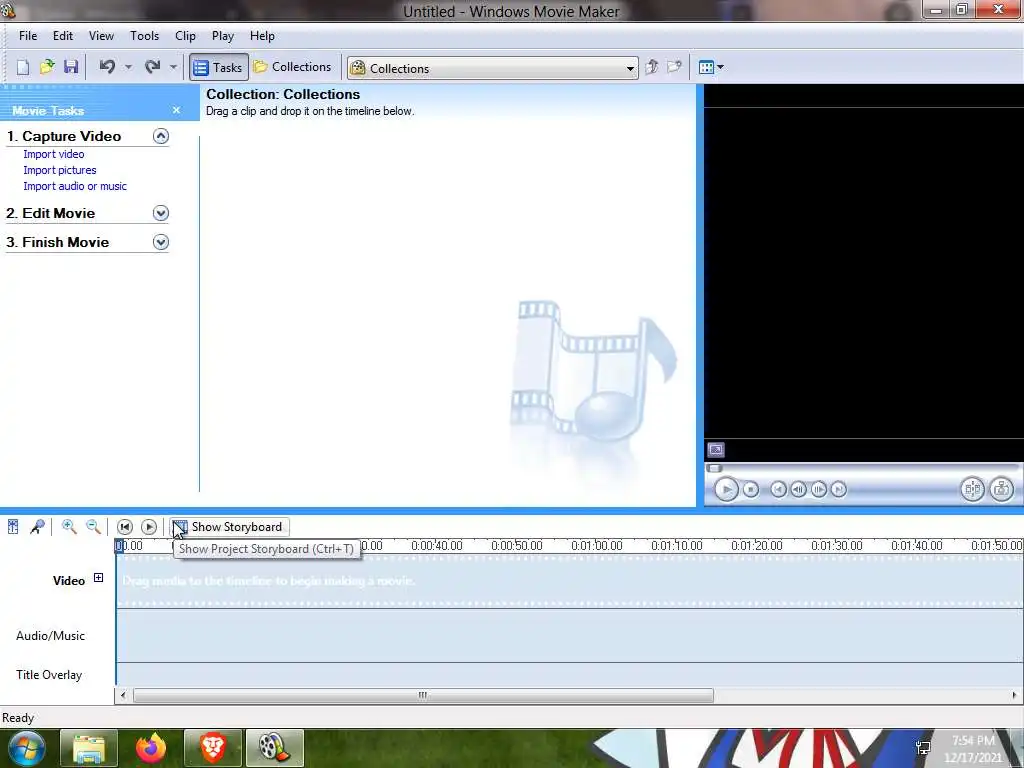1024x768 pixels.
Task: Open the redo history dropdown arrow
Action: point(173,67)
